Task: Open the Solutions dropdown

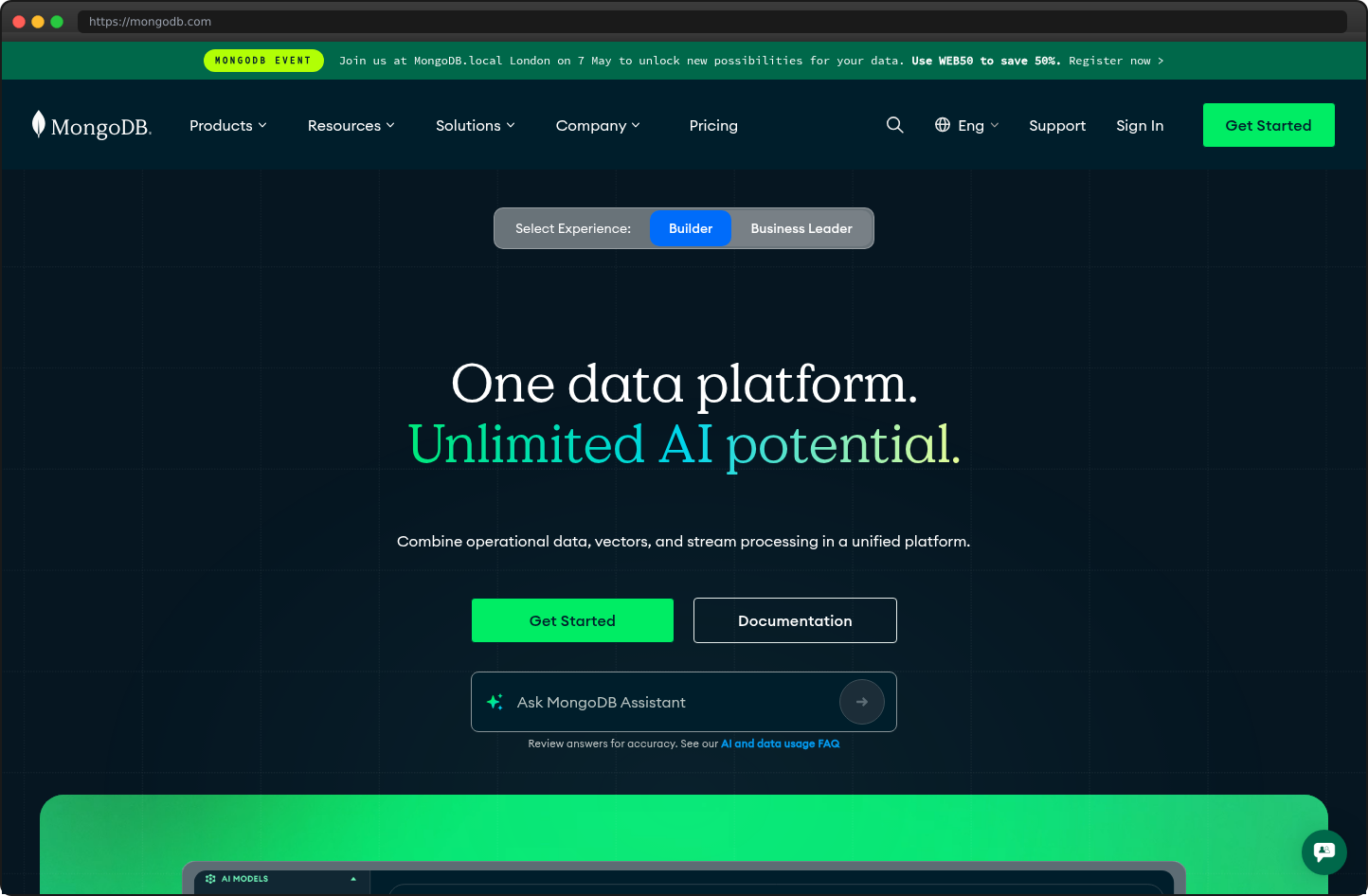Action: (475, 125)
